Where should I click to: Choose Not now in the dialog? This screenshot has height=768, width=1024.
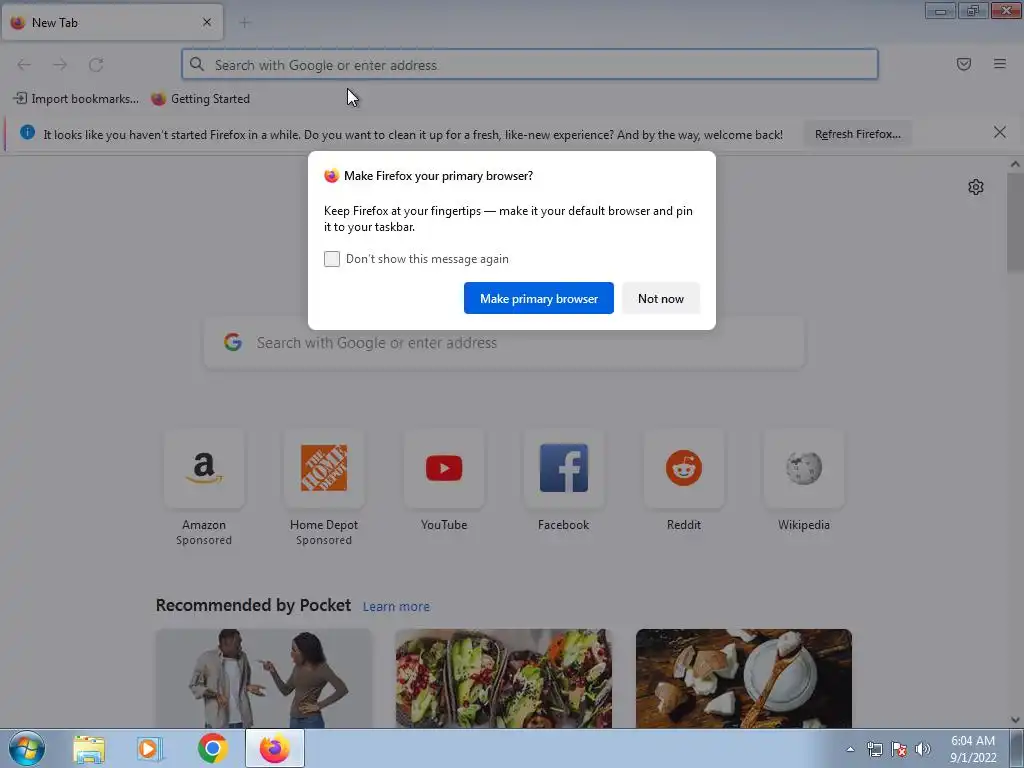tap(661, 298)
